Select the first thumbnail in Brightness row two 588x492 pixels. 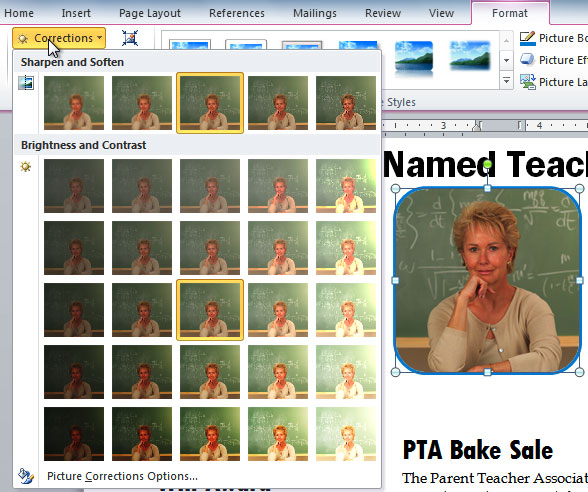coord(74,248)
